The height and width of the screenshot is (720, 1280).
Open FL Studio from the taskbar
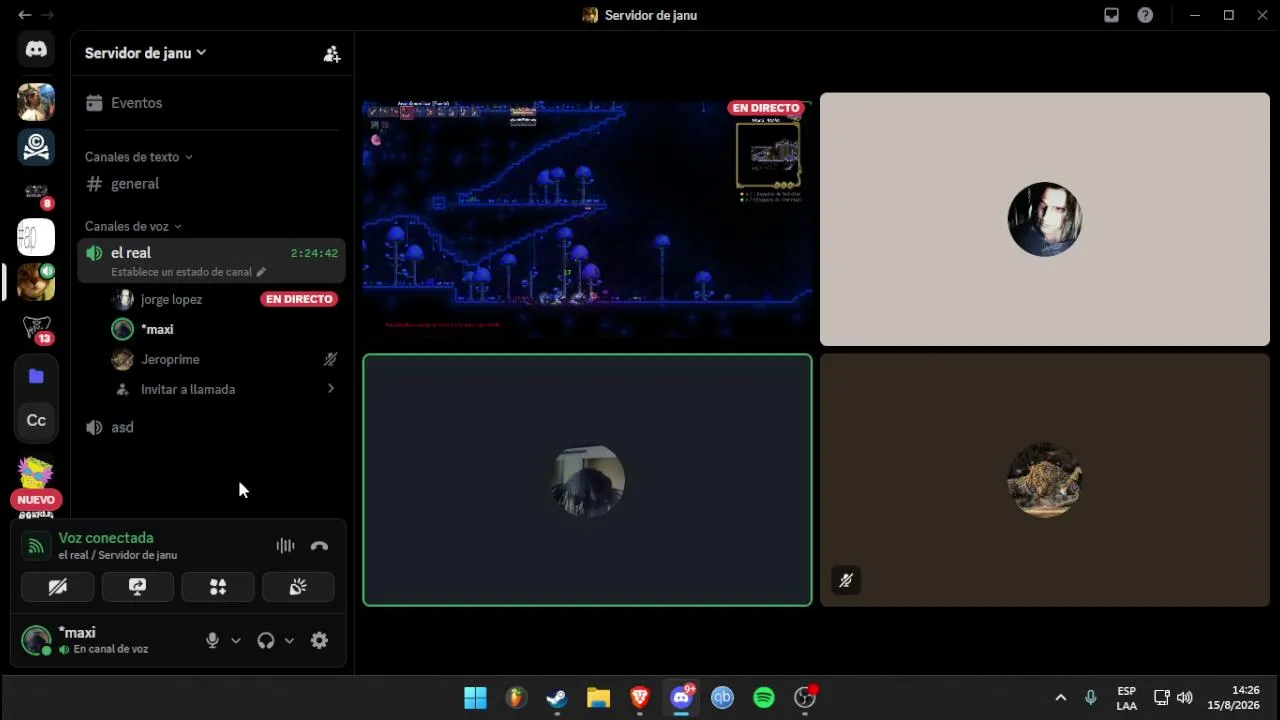516,698
